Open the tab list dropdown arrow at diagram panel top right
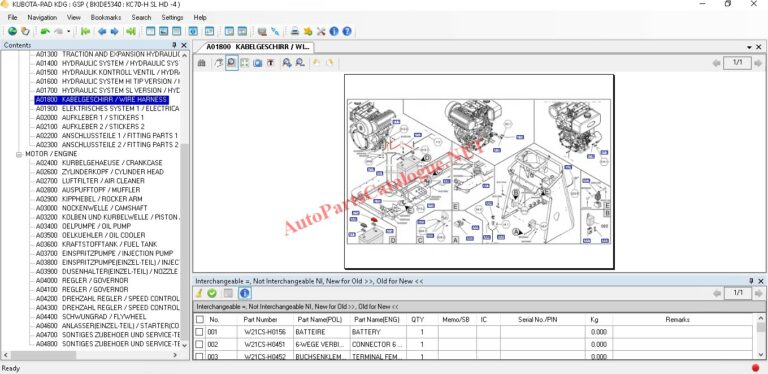Viewport: 768px width, 374px height. [x=749, y=47]
